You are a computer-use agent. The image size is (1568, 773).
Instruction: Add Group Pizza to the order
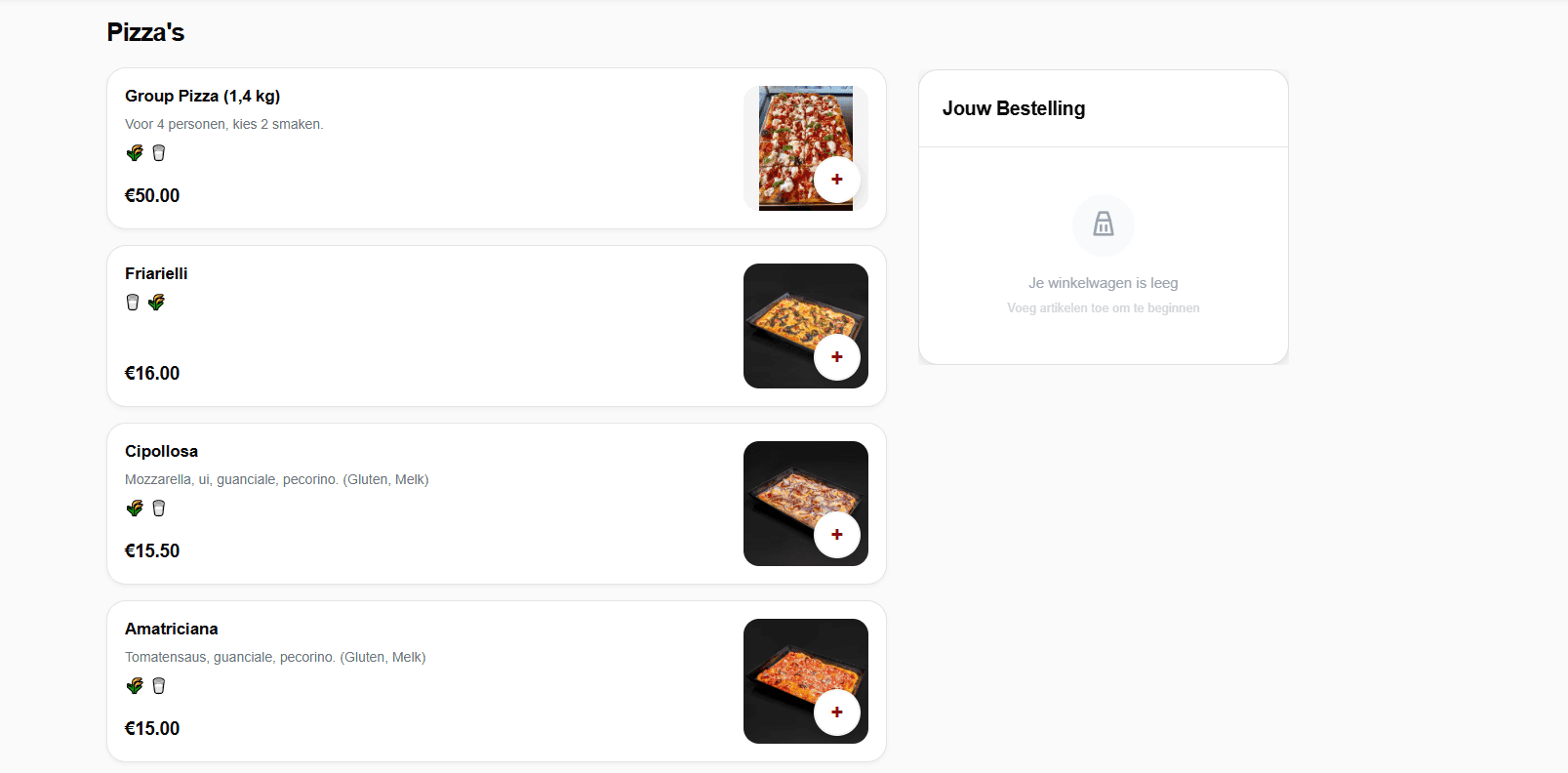(837, 180)
